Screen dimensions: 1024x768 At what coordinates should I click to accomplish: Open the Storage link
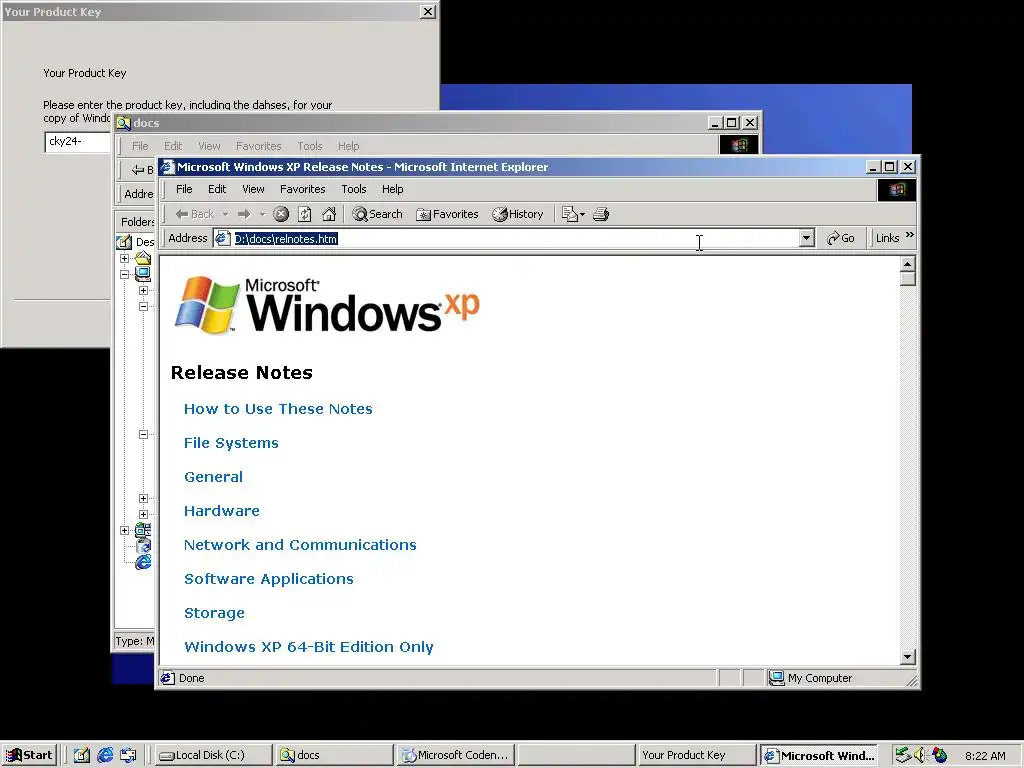[x=214, y=613]
